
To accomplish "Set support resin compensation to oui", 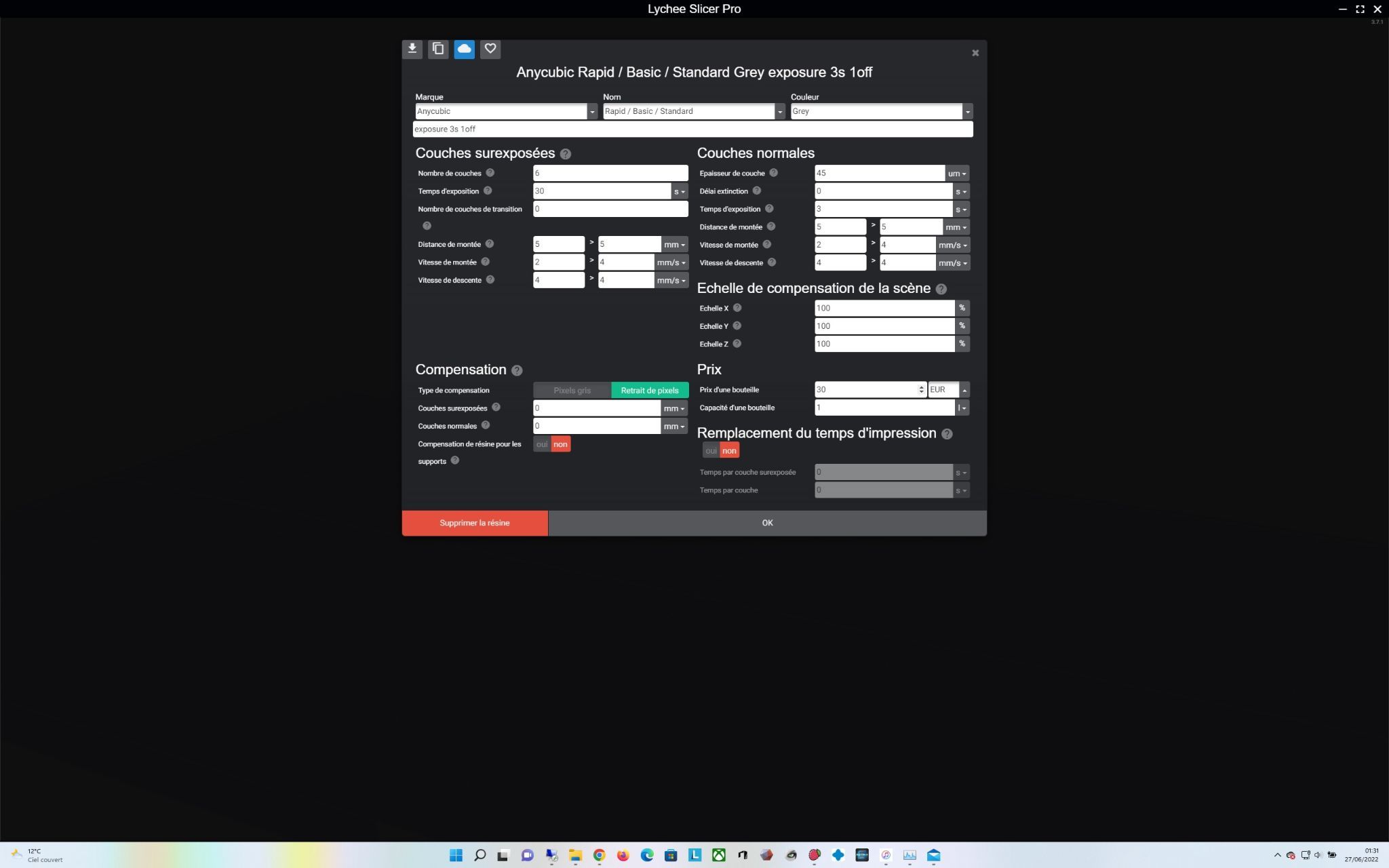I will tap(541, 444).
